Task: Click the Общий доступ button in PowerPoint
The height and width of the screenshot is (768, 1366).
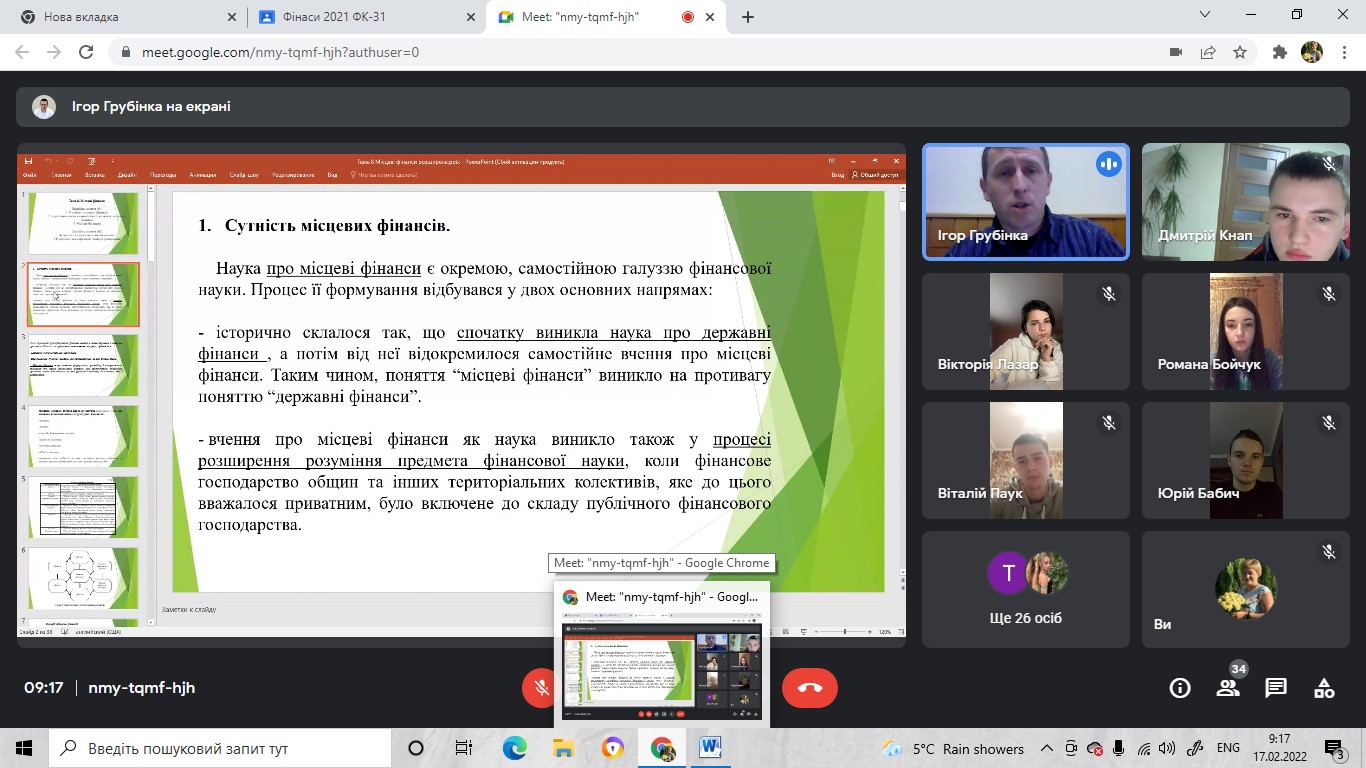Action: click(x=875, y=175)
